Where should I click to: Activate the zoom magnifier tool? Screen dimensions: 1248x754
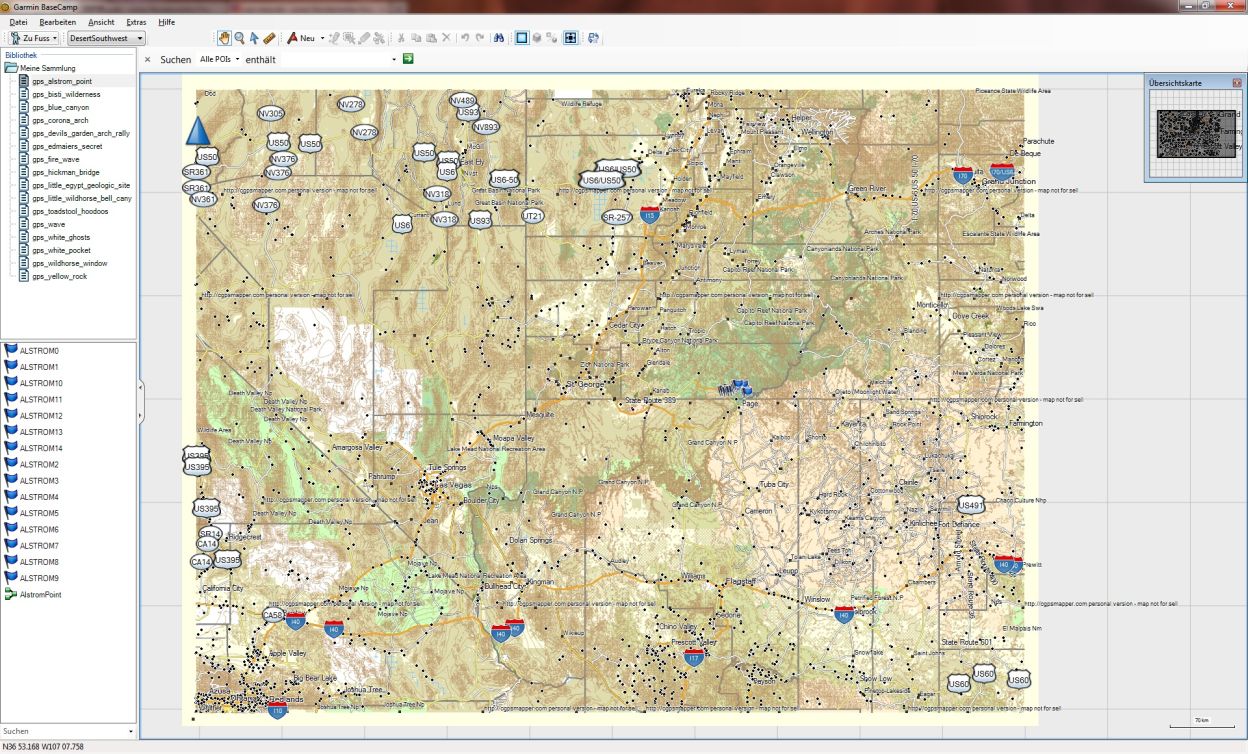[239, 38]
